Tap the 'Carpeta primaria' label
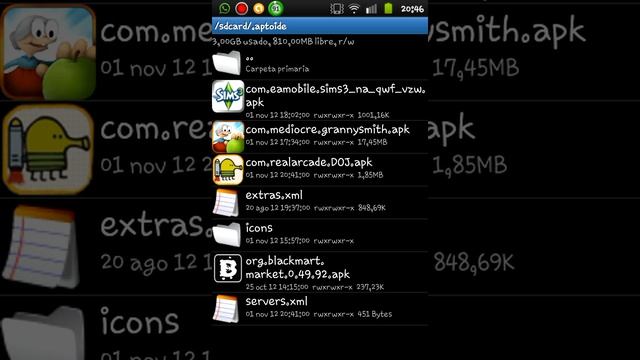Viewport: 640px width, 360px height. [277, 69]
